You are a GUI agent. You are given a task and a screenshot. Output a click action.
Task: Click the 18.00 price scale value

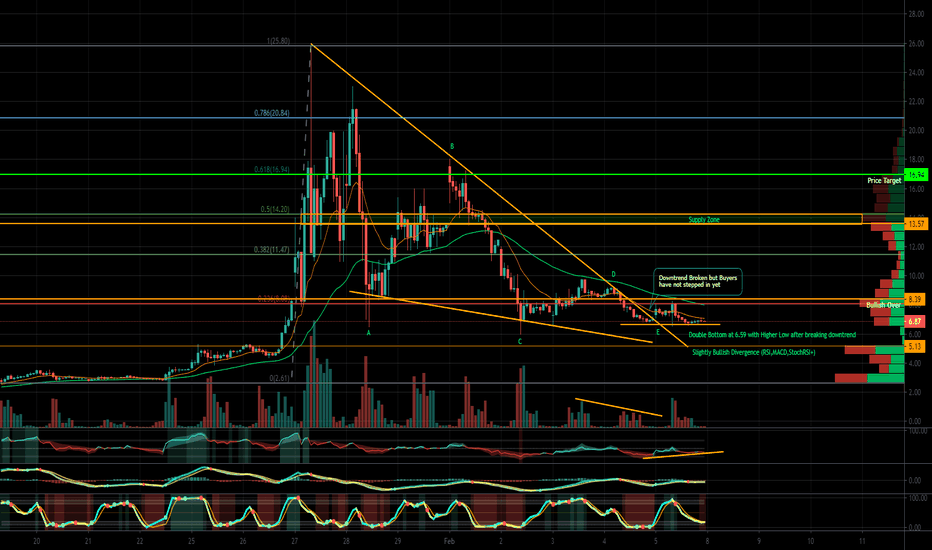pyautogui.click(x=915, y=160)
